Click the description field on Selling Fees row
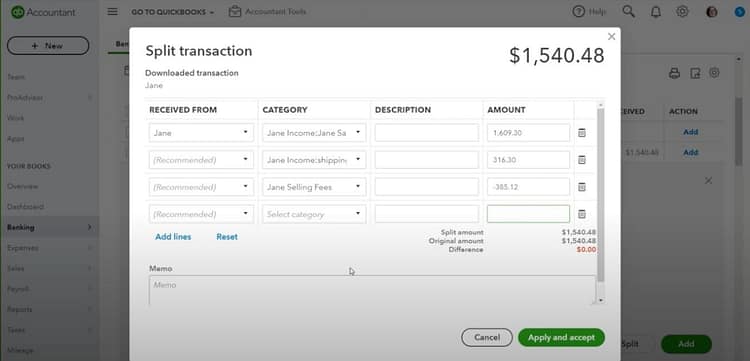750x361 pixels. click(x=427, y=187)
